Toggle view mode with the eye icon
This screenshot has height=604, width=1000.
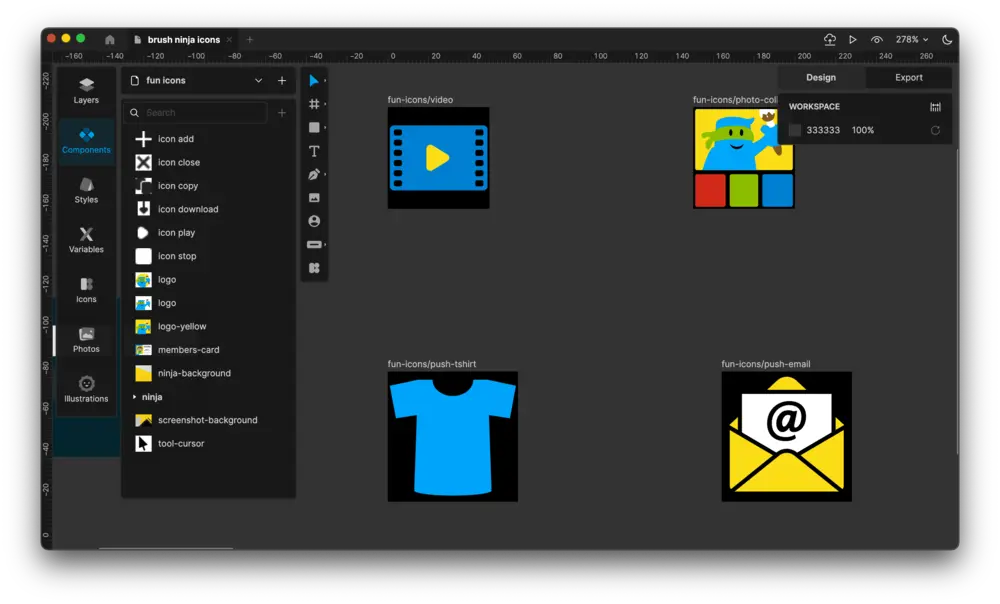[x=877, y=40]
